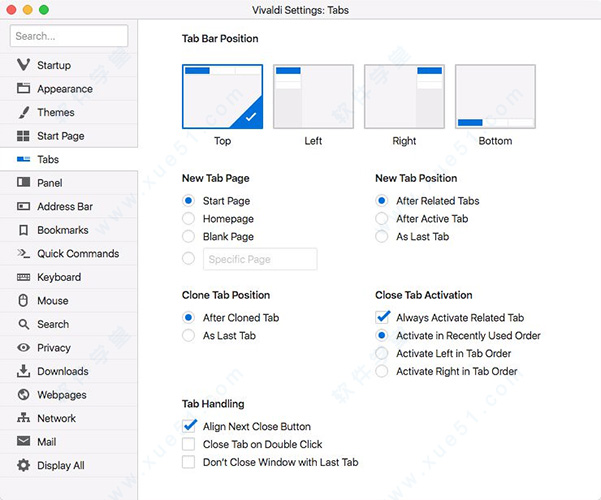Select Homepage as the new tab page
This screenshot has width=601, height=500.
tap(188, 219)
